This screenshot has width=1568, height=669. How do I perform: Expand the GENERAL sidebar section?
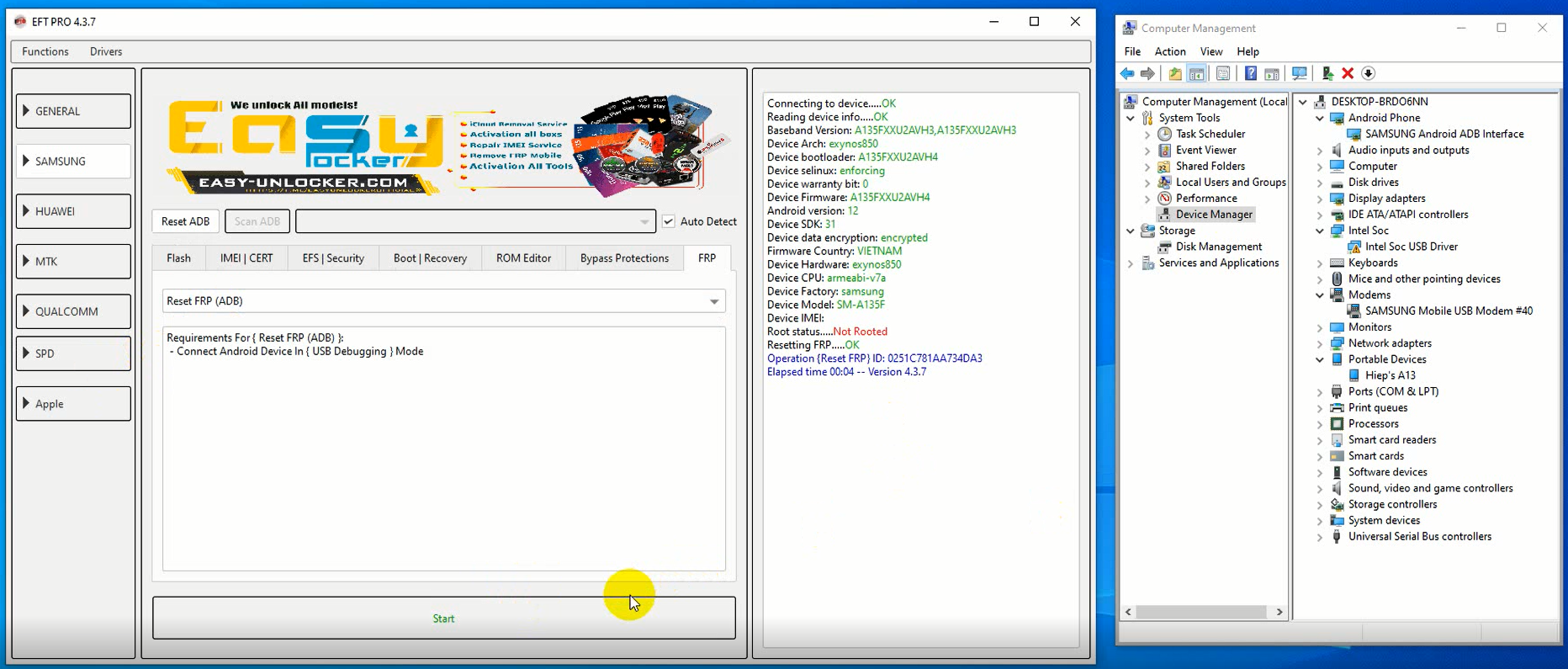(73, 111)
